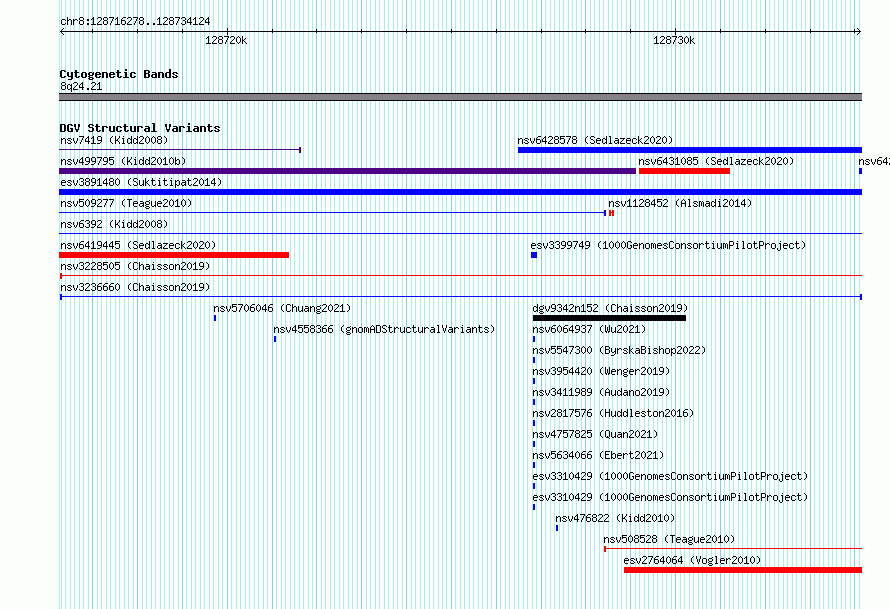The height and width of the screenshot is (609, 890).
Task: Click the nsv5634066 (Ebert2021) label
Action: point(598,455)
